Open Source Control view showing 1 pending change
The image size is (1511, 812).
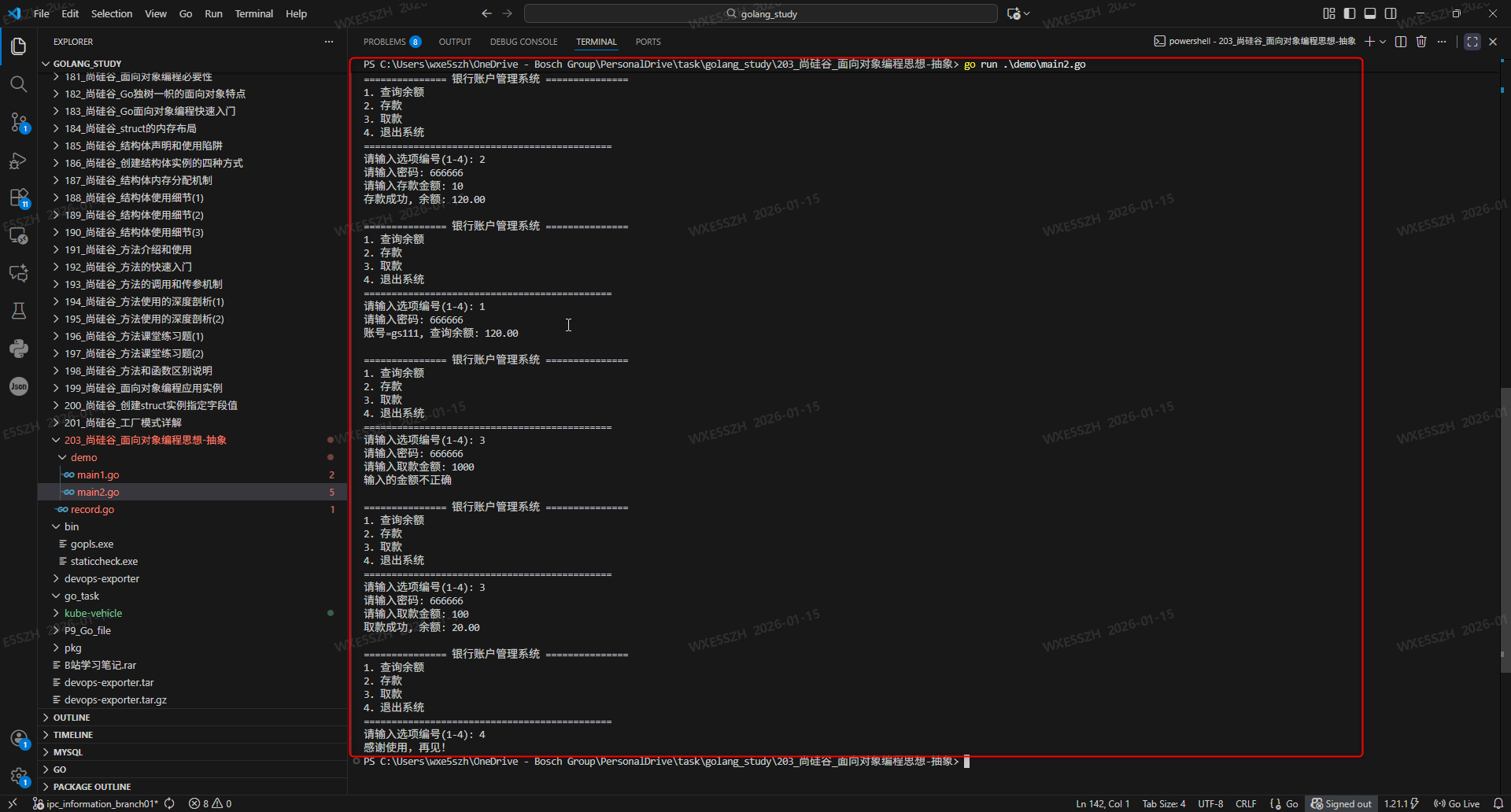pos(19,122)
